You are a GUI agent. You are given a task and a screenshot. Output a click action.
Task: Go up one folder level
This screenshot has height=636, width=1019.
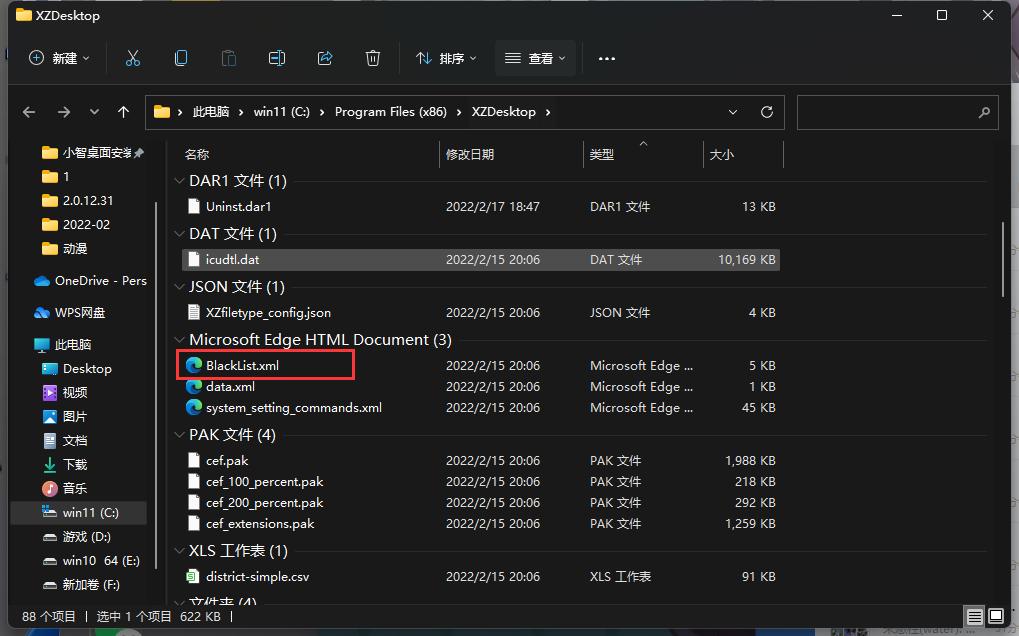[x=123, y=112]
